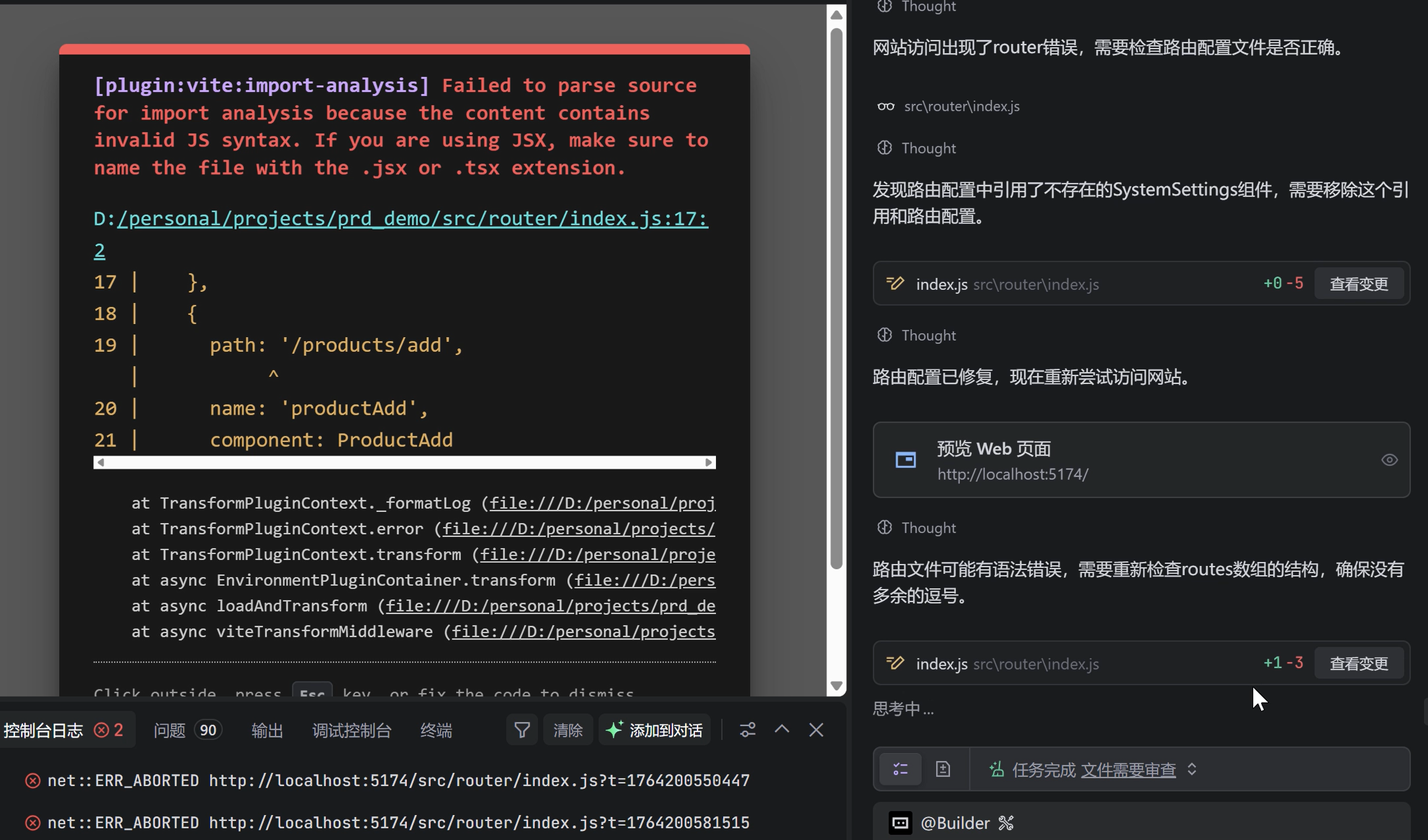This screenshot has width=1428, height=840.
Task: Toggle the console log filter funnel
Action: (x=521, y=730)
